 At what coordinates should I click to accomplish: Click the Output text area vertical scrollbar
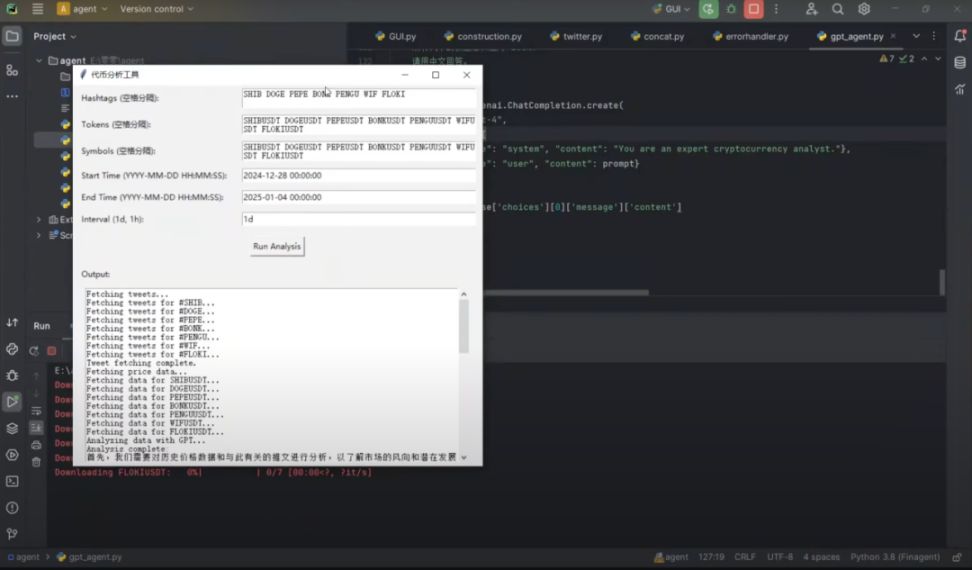pos(463,328)
